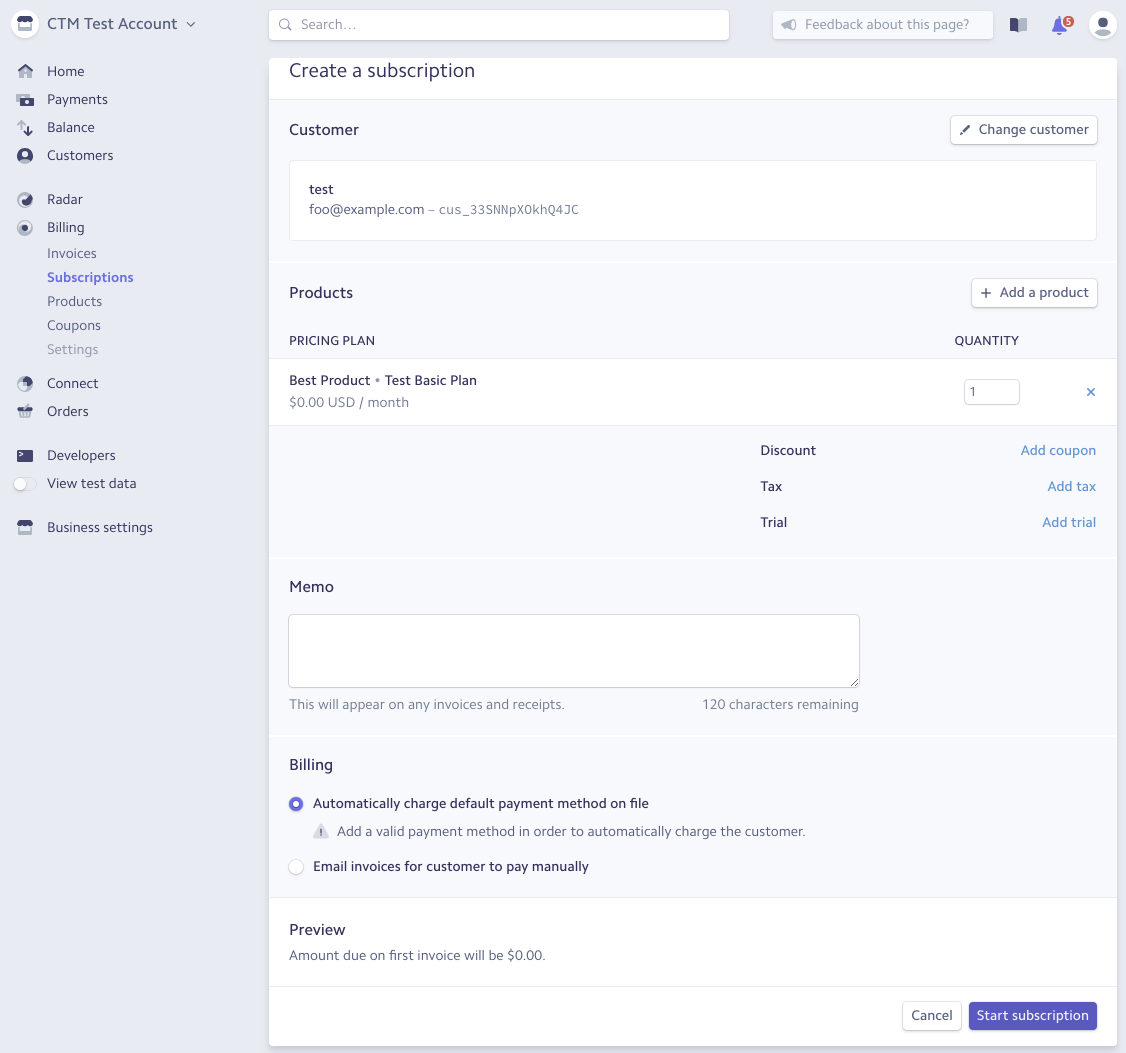Click the Connect icon in sidebar

pos(26,383)
